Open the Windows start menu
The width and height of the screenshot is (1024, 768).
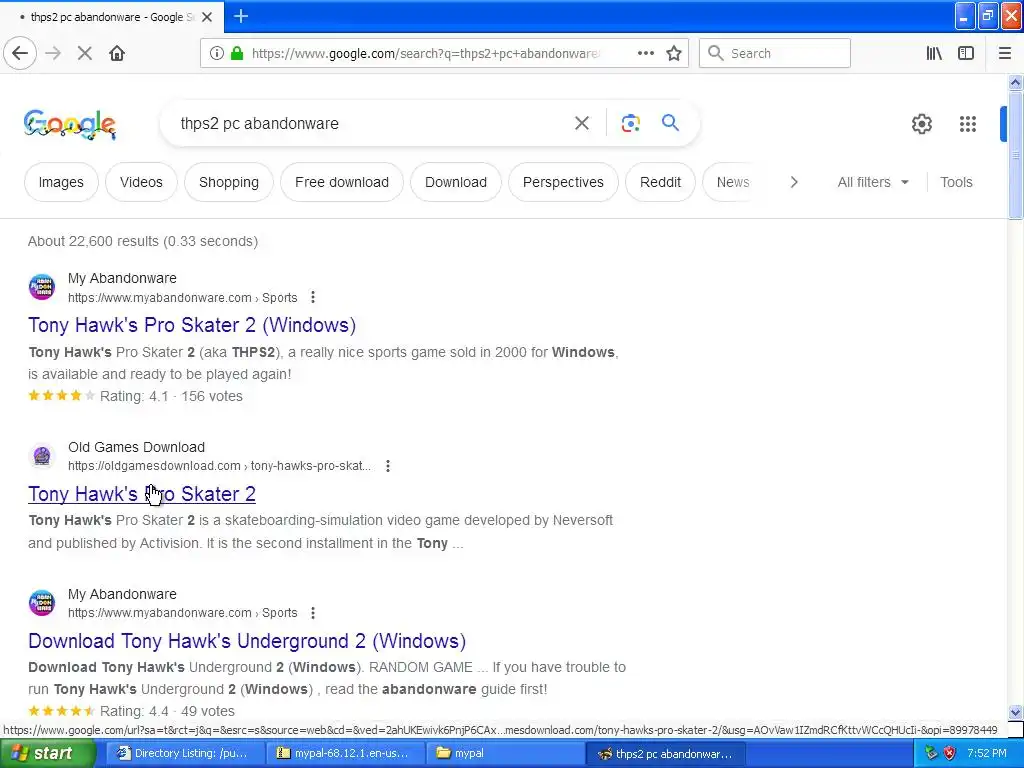[47, 754]
